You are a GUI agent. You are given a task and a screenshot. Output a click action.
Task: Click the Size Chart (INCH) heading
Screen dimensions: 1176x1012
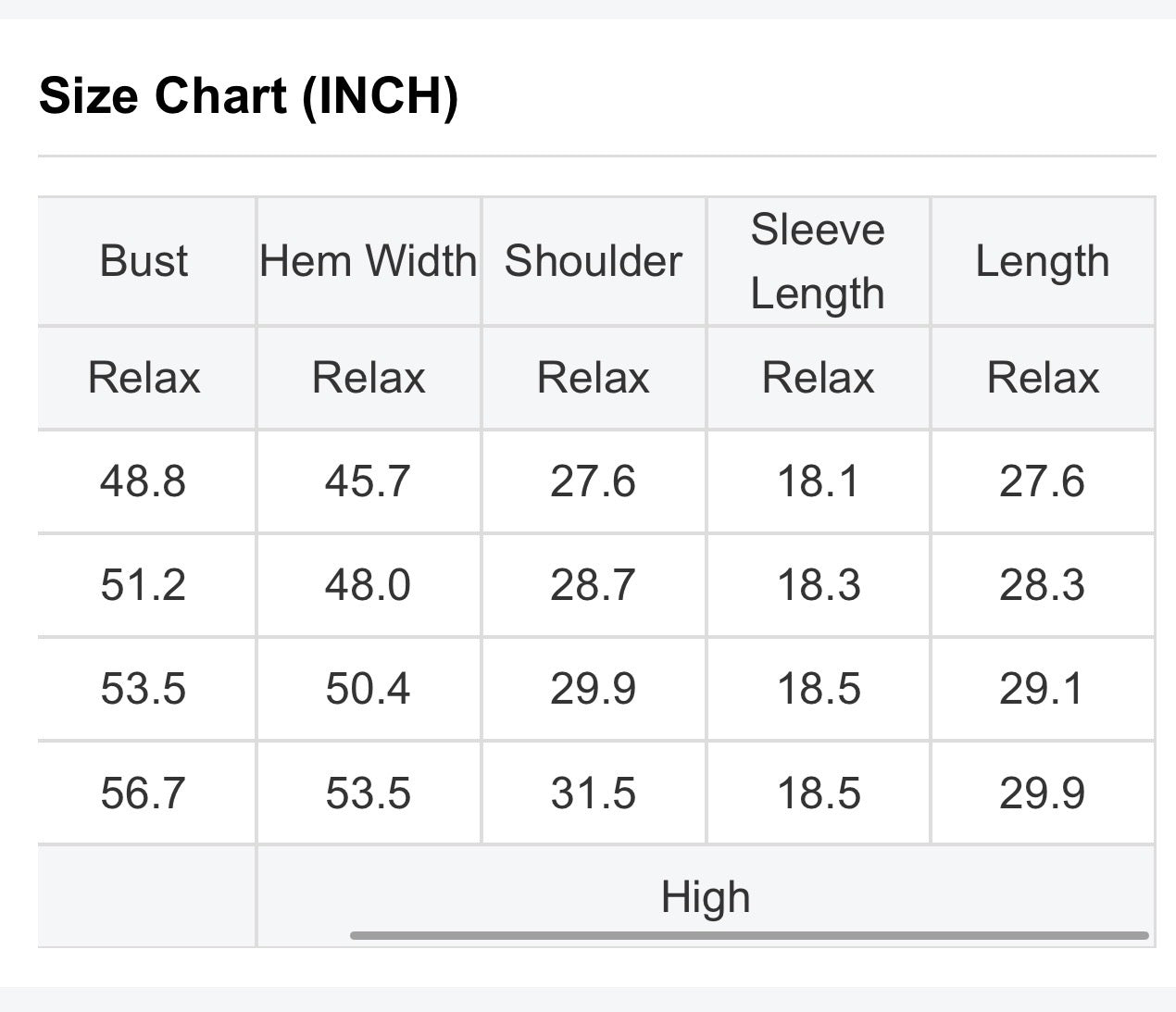point(249,96)
